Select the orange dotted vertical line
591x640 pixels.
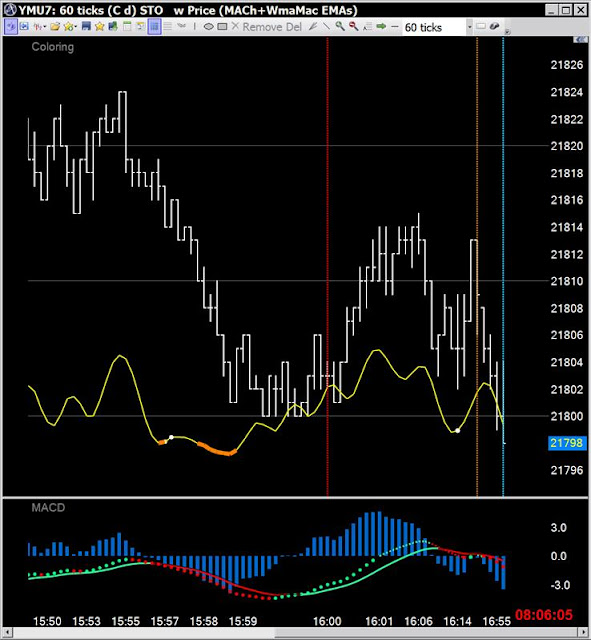[477, 265]
